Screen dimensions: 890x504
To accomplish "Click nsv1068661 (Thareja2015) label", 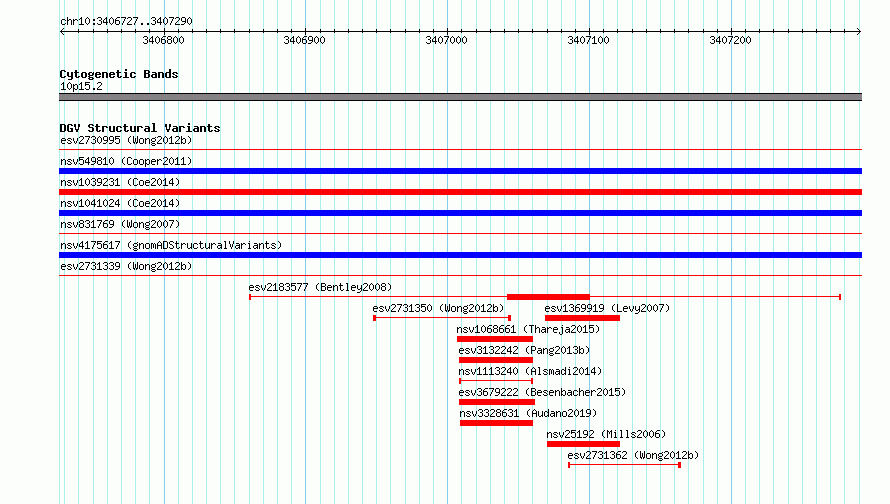I will [528, 329].
